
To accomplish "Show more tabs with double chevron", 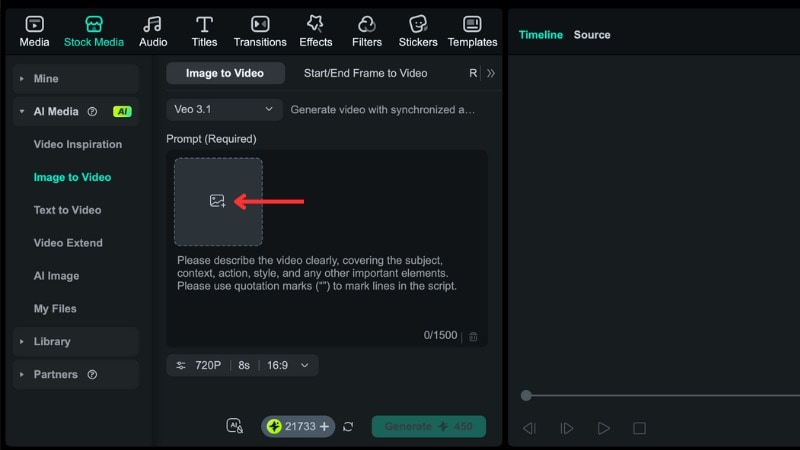I will pyautogui.click(x=491, y=73).
